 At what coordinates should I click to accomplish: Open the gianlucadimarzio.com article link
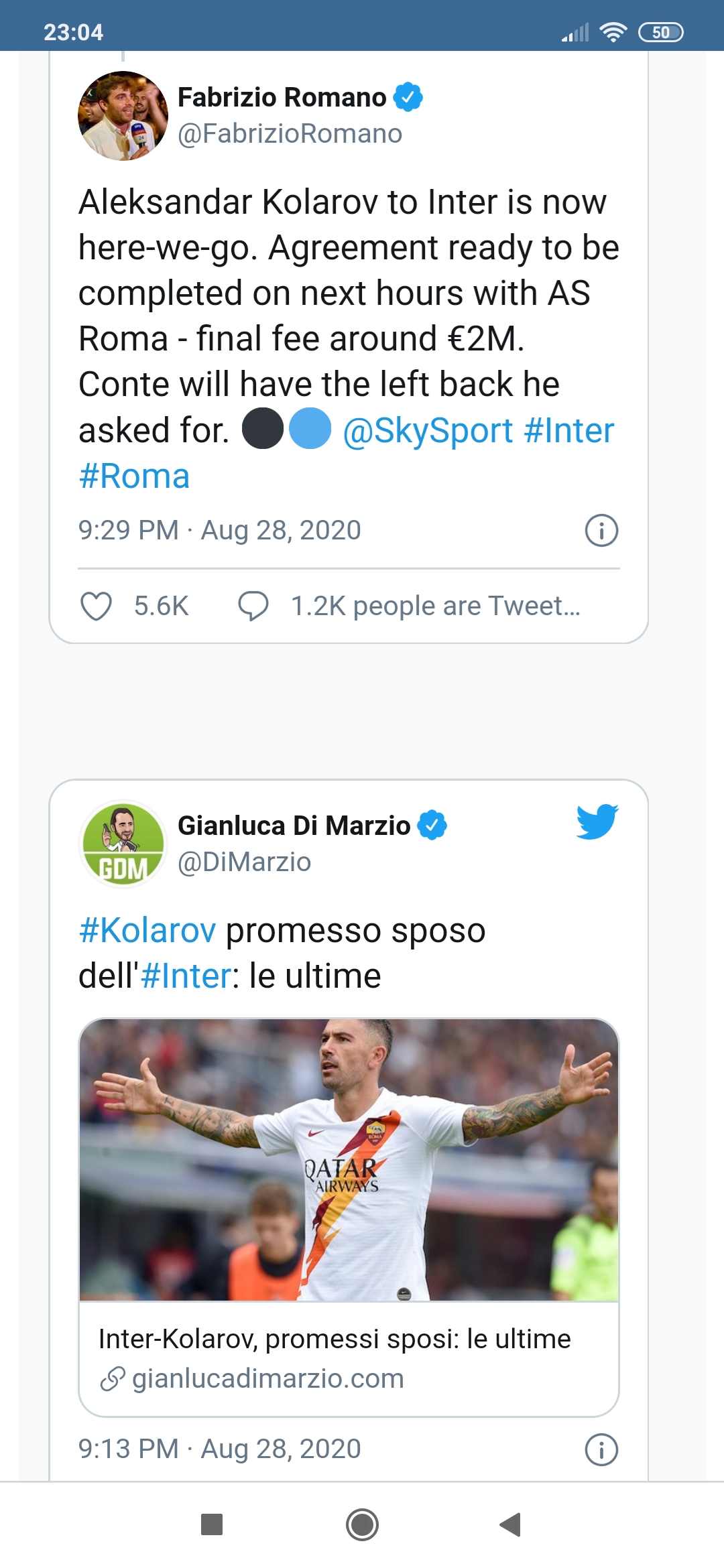[268, 1378]
